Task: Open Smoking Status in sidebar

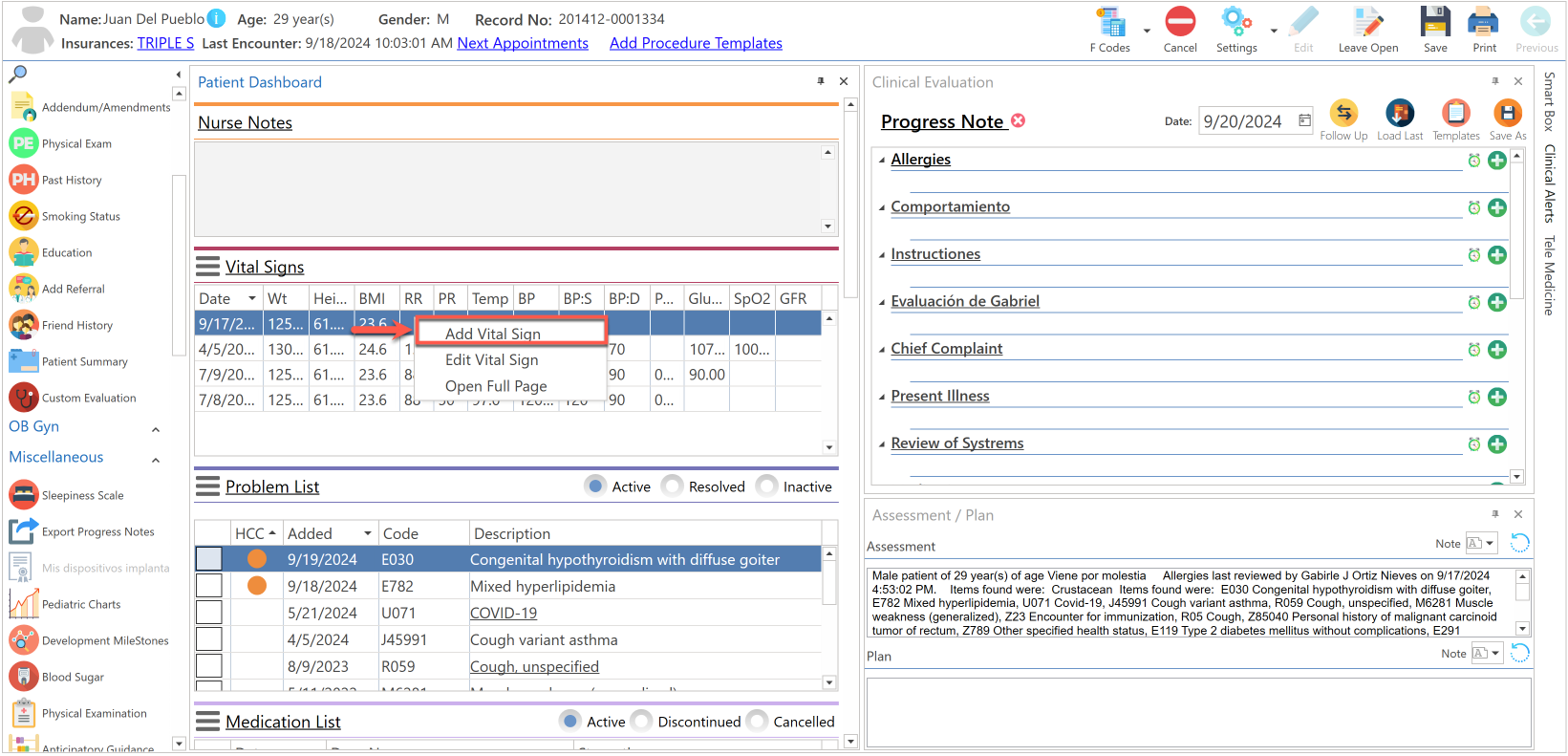Action: point(65,216)
